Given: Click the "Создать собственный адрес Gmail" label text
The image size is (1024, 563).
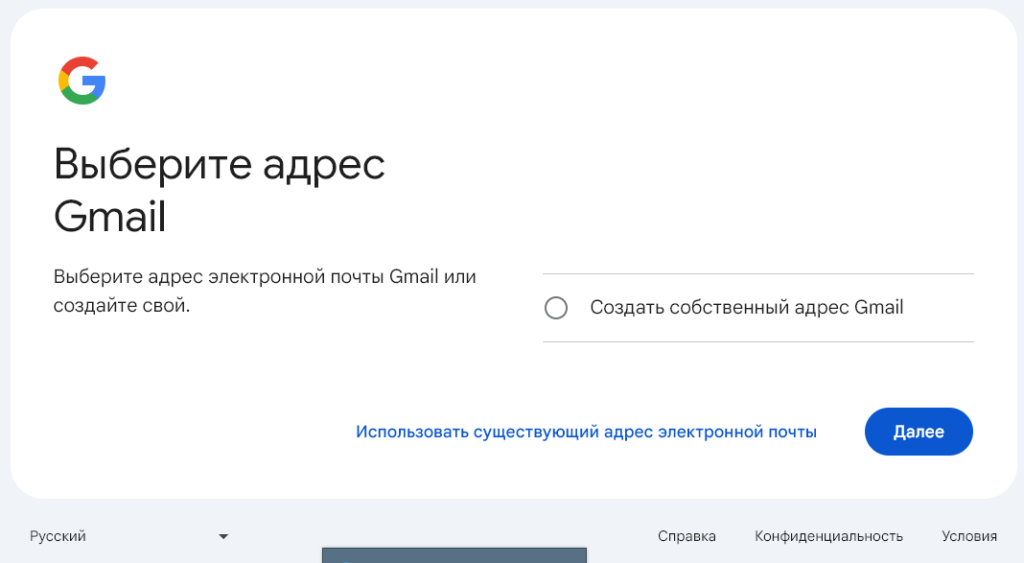Looking at the screenshot, I should click(x=746, y=308).
